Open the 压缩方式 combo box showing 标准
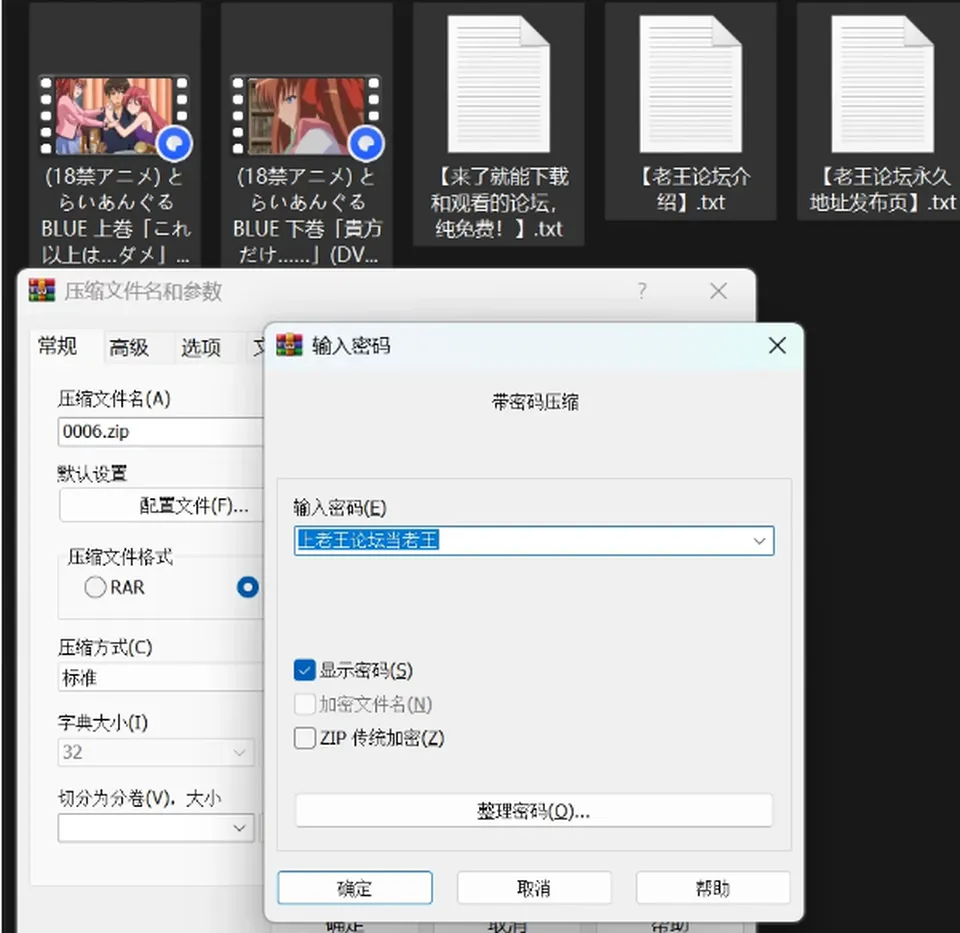Screen dimensions: 960x933 [160, 678]
